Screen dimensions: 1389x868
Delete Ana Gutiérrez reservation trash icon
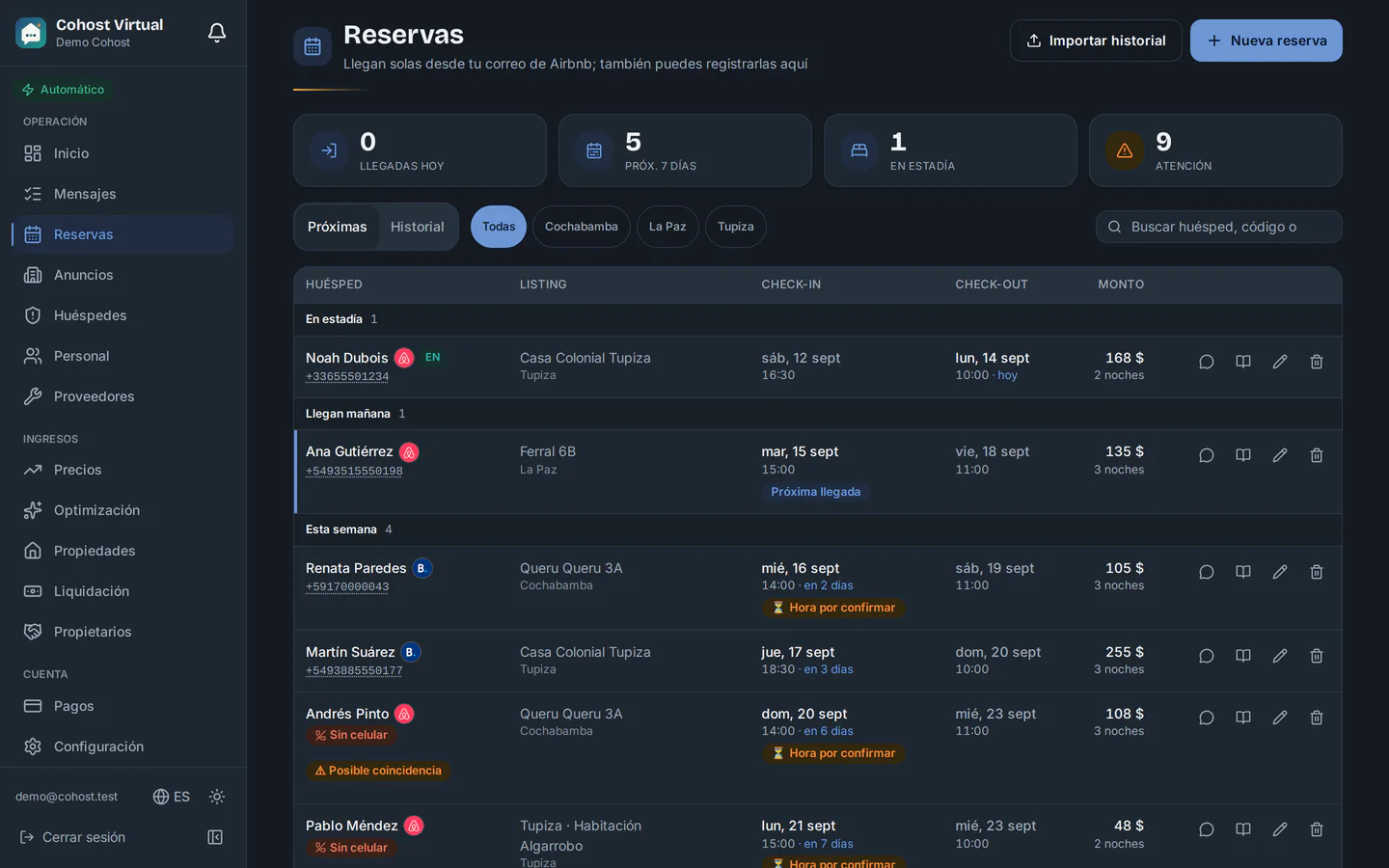point(1317,455)
